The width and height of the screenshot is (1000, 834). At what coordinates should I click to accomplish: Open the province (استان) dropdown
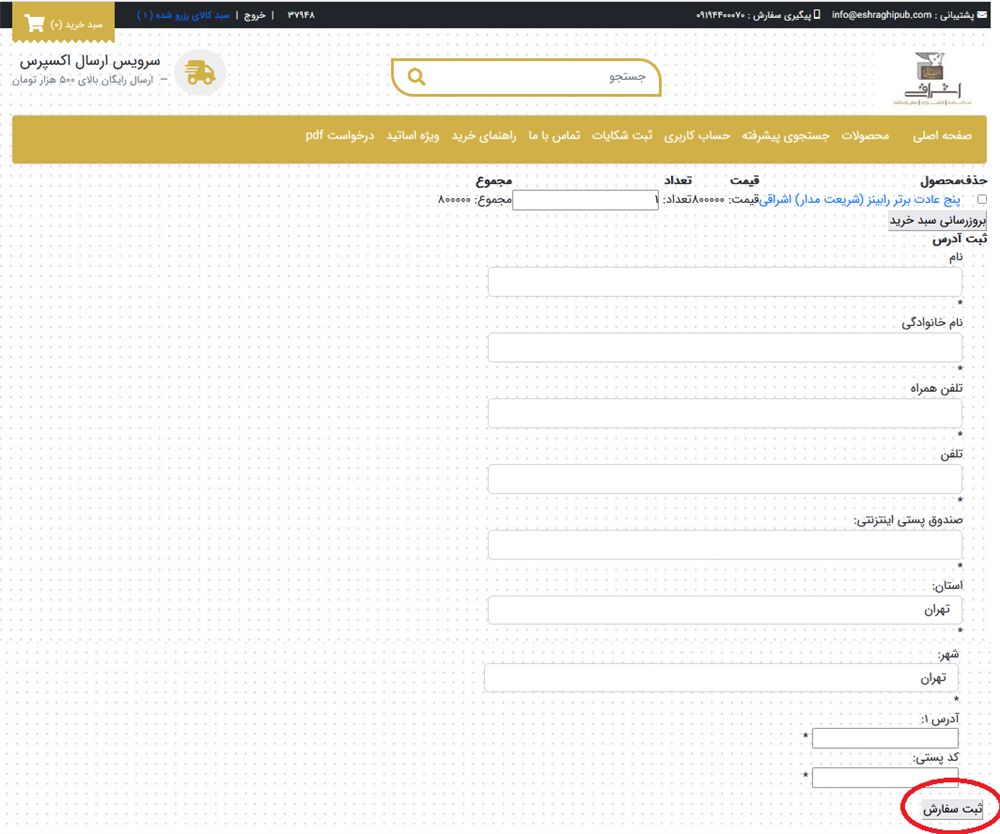pyautogui.click(x=724, y=610)
